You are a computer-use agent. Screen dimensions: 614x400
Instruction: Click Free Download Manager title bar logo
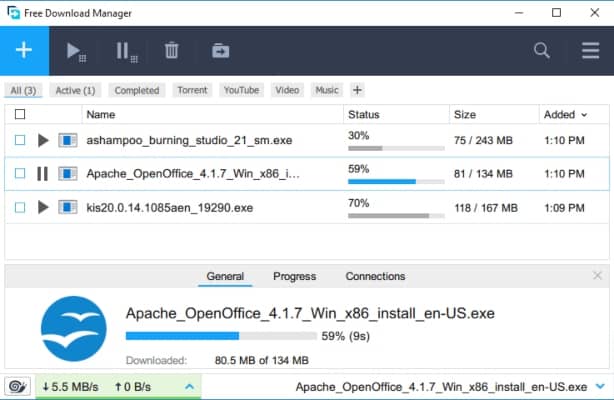point(13,13)
